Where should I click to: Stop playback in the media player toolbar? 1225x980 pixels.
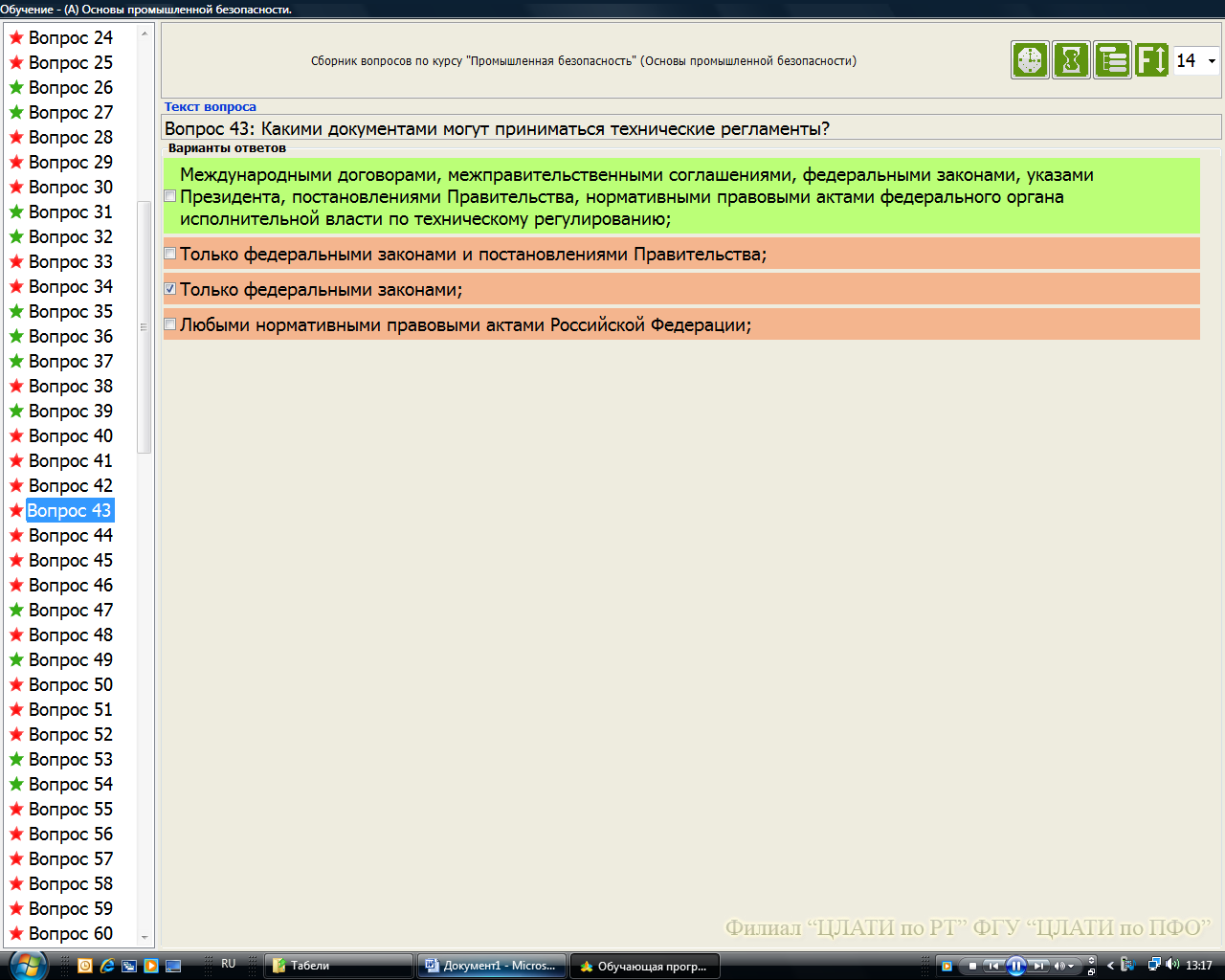(972, 966)
